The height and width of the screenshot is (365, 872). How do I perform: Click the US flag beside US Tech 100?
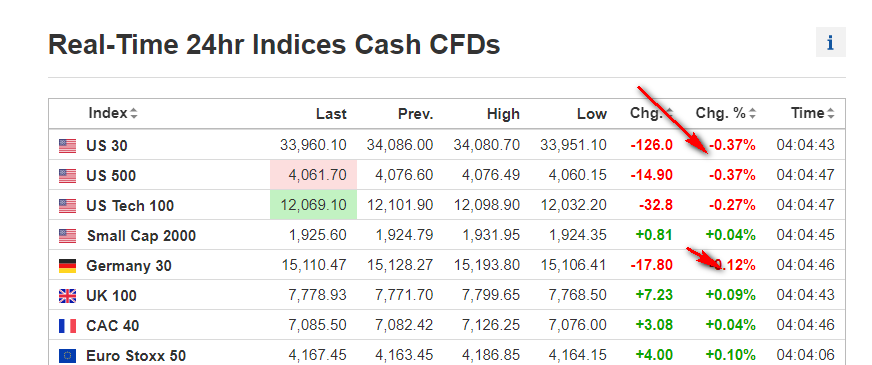(x=67, y=206)
